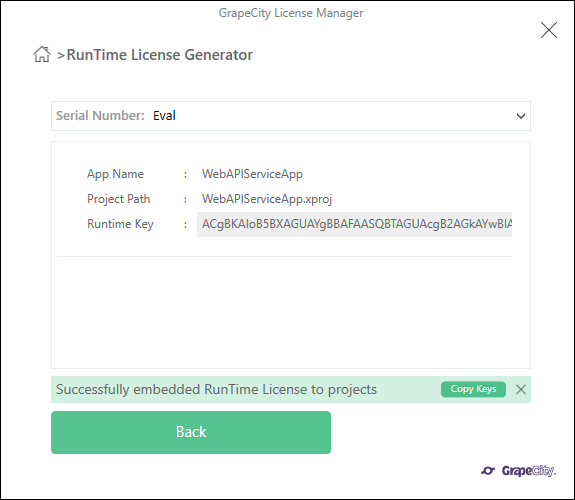Click the GrapeCity logo swirl icon
The width and height of the screenshot is (575, 500).
tap(488, 470)
